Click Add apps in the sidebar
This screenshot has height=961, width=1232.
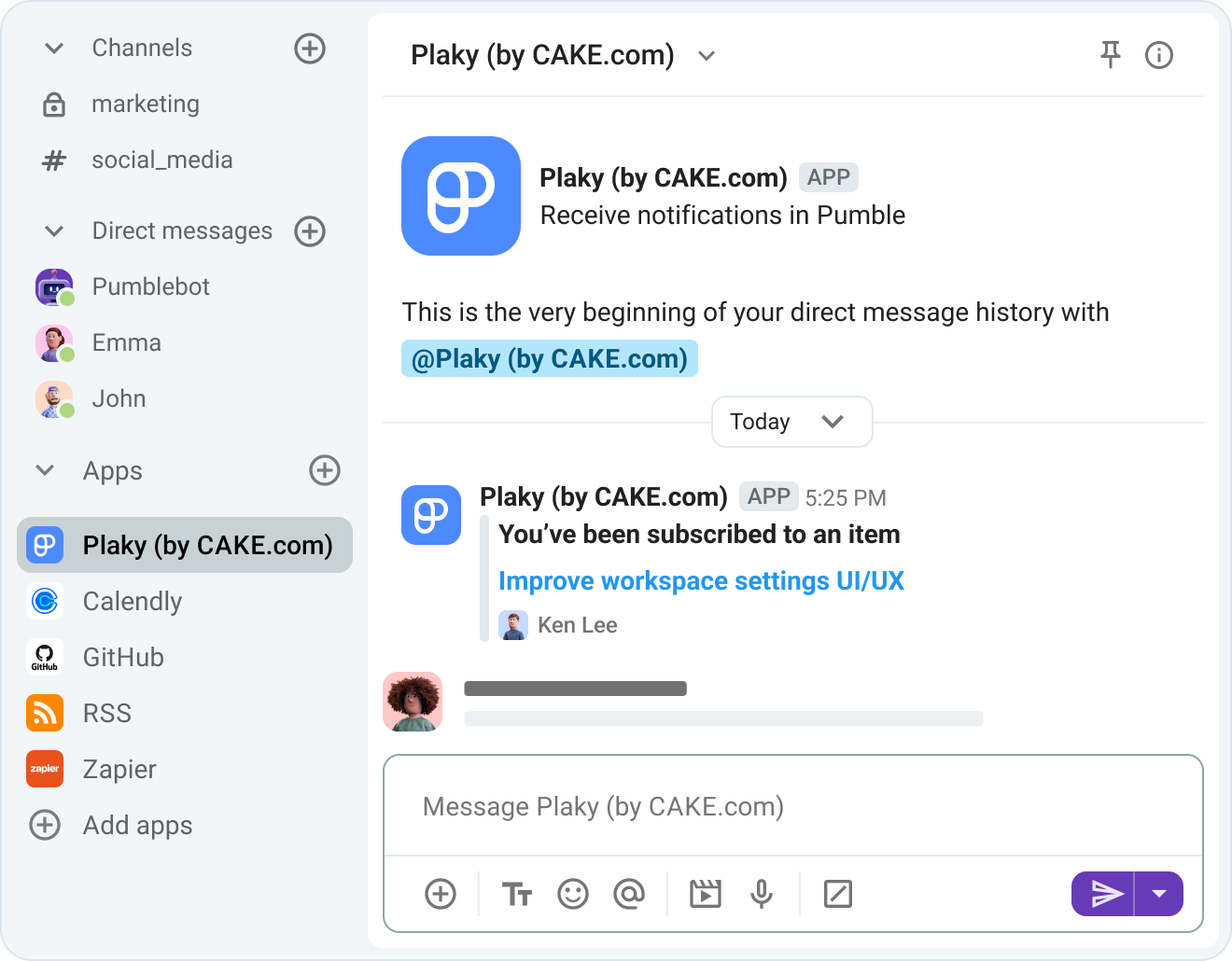click(137, 825)
